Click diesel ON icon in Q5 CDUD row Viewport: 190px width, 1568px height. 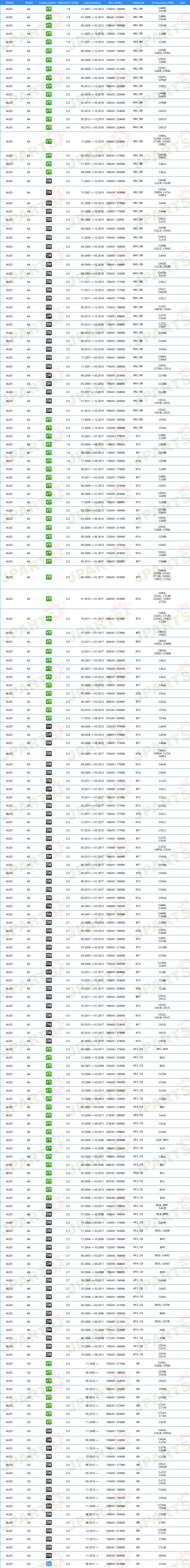point(49,1514)
